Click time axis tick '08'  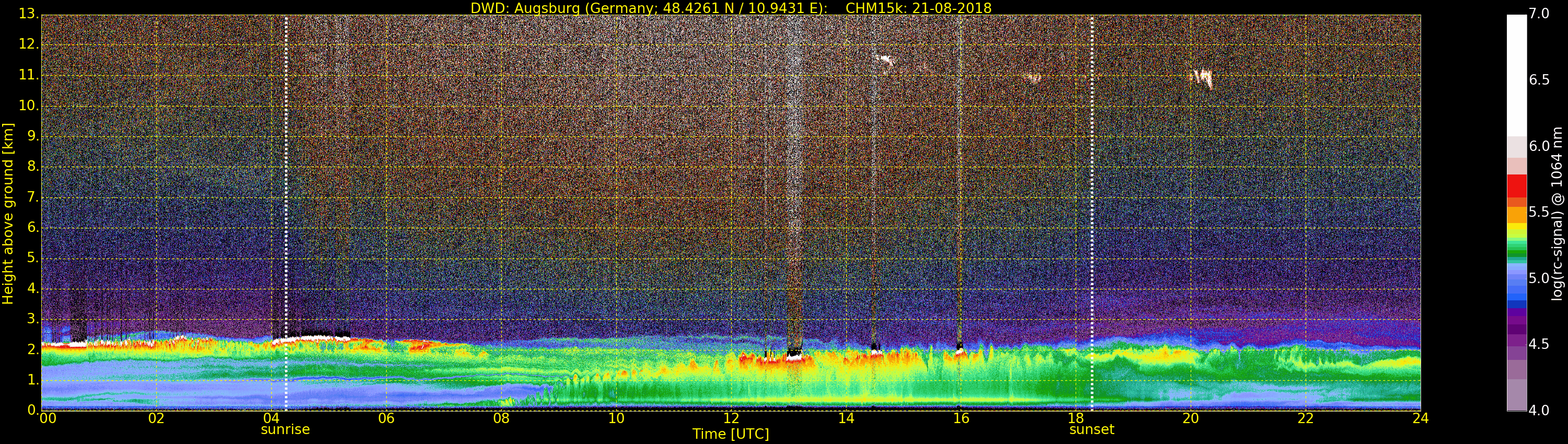pyautogui.click(x=502, y=418)
